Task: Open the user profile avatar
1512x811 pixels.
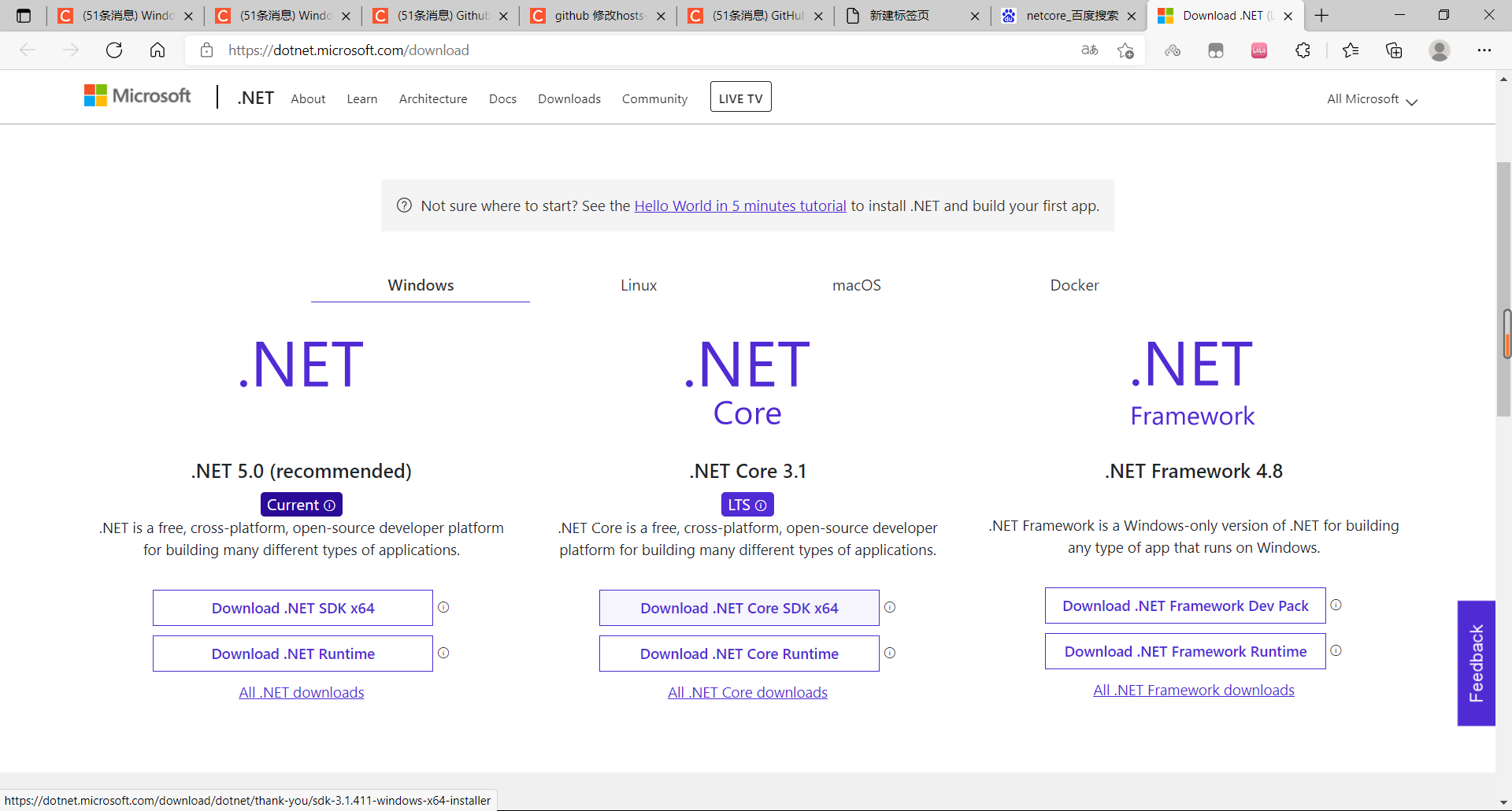Action: click(1440, 50)
